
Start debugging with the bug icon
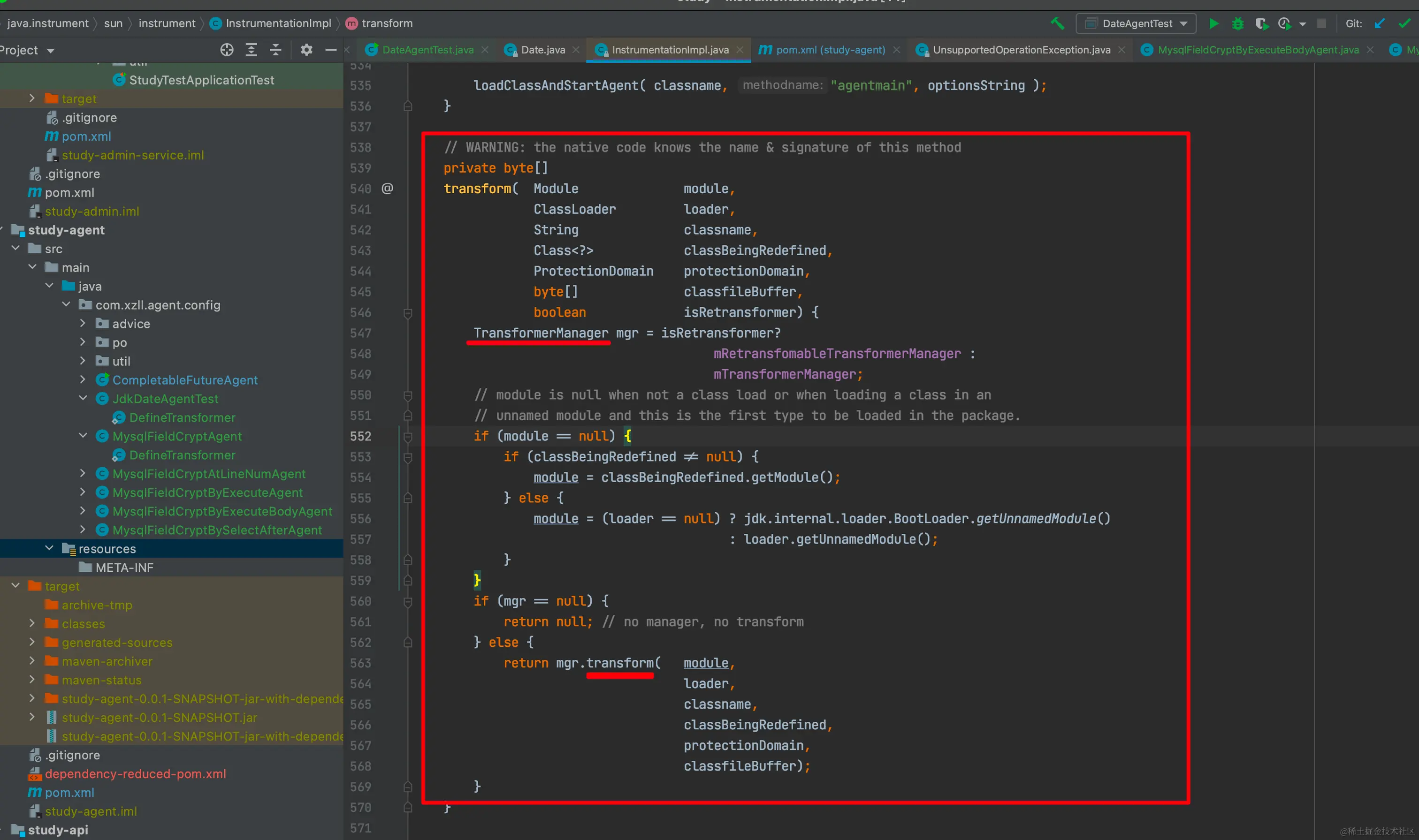click(1237, 23)
